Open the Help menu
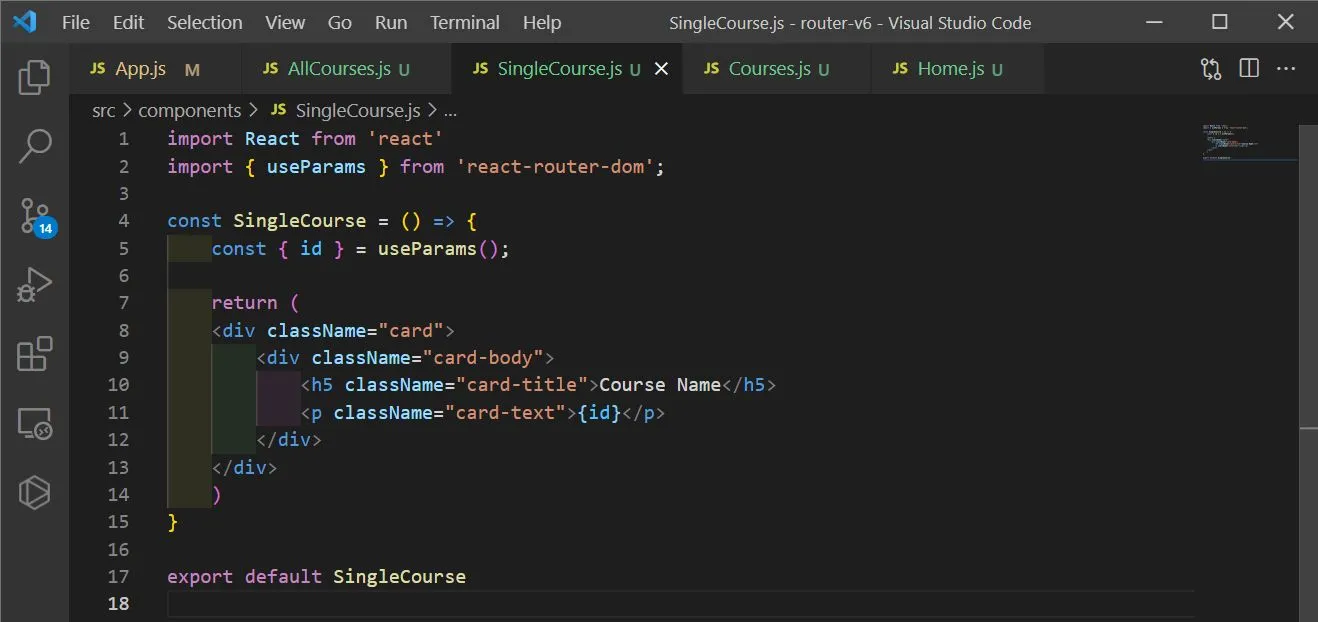The image size is (1318, 622). (x=542, y=22)
